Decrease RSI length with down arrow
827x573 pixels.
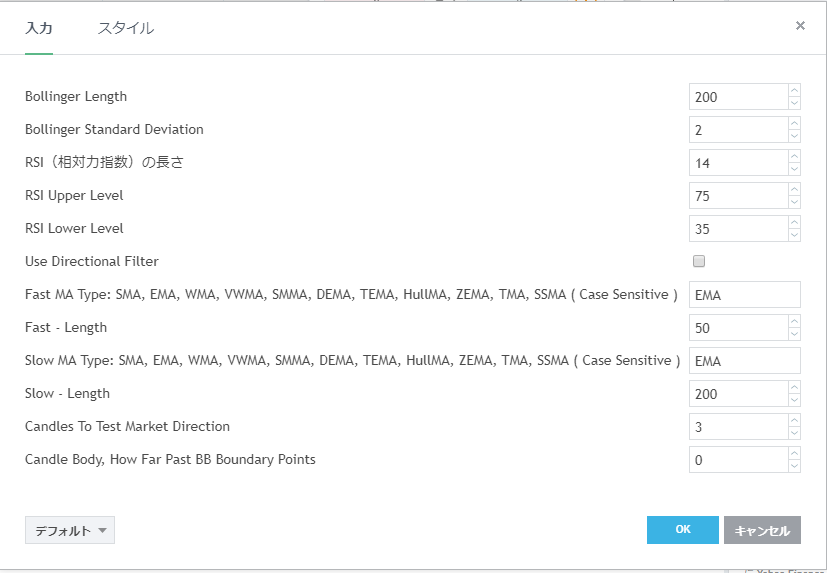pyautogui.click(x=794, y=169)
